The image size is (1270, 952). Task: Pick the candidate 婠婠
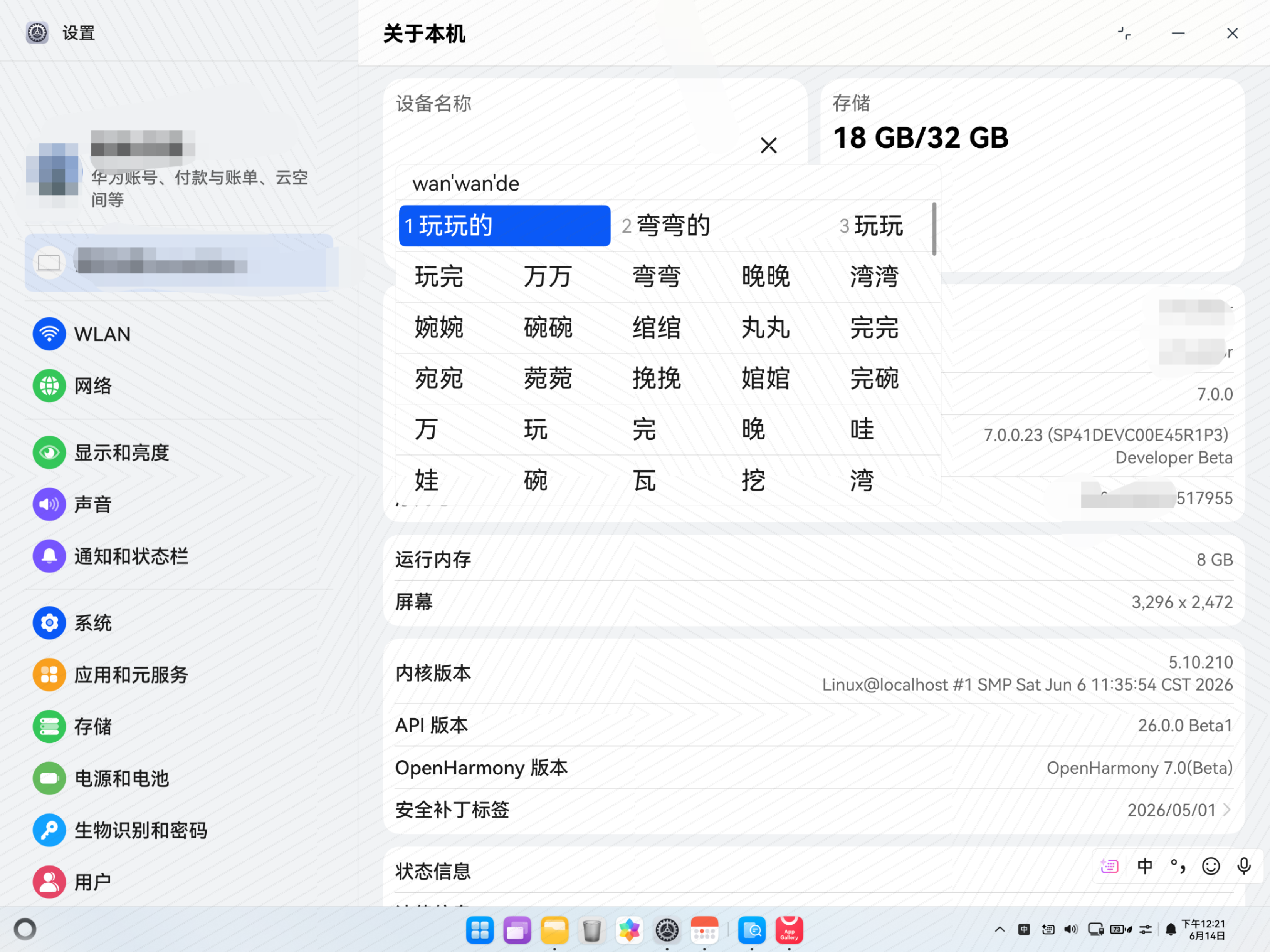point(765,379)
